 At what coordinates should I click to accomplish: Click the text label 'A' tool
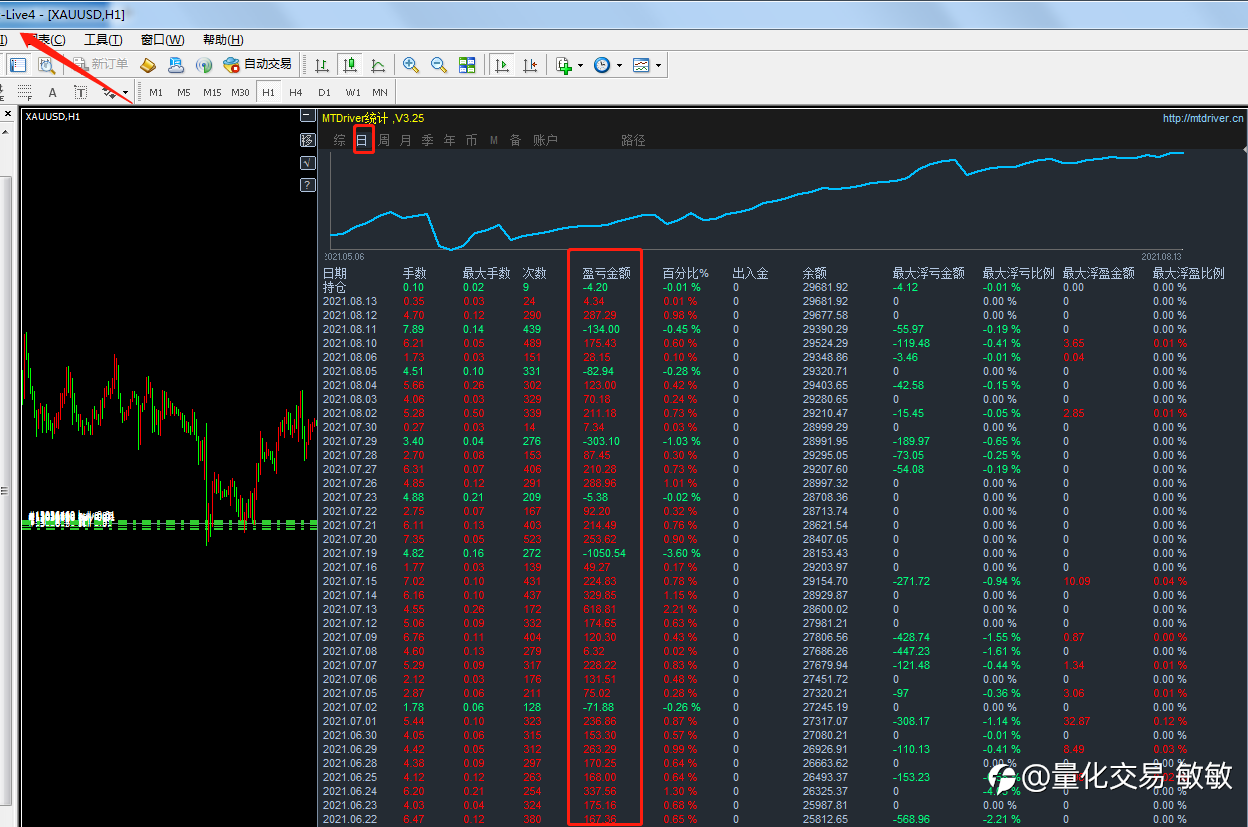tap(53, 93)
